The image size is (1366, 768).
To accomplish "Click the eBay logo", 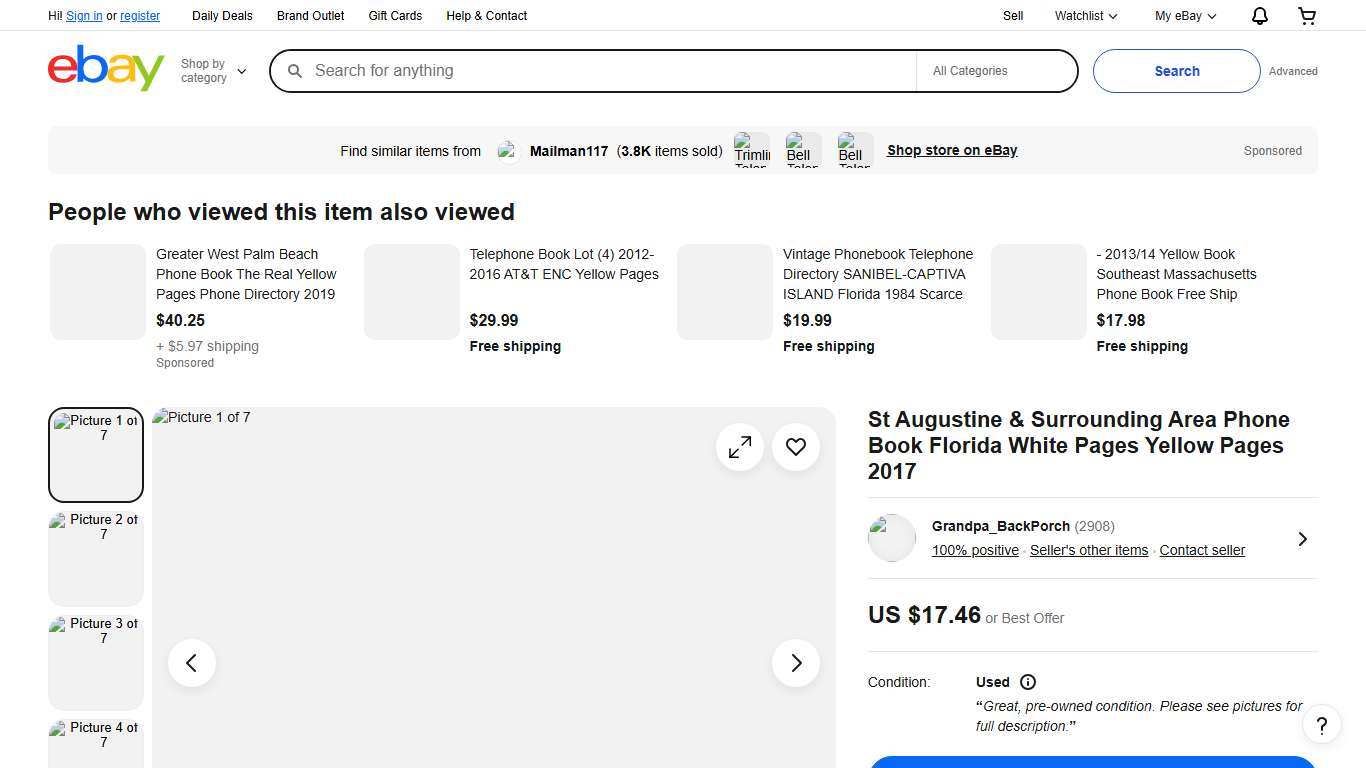I will pos(106,69).
